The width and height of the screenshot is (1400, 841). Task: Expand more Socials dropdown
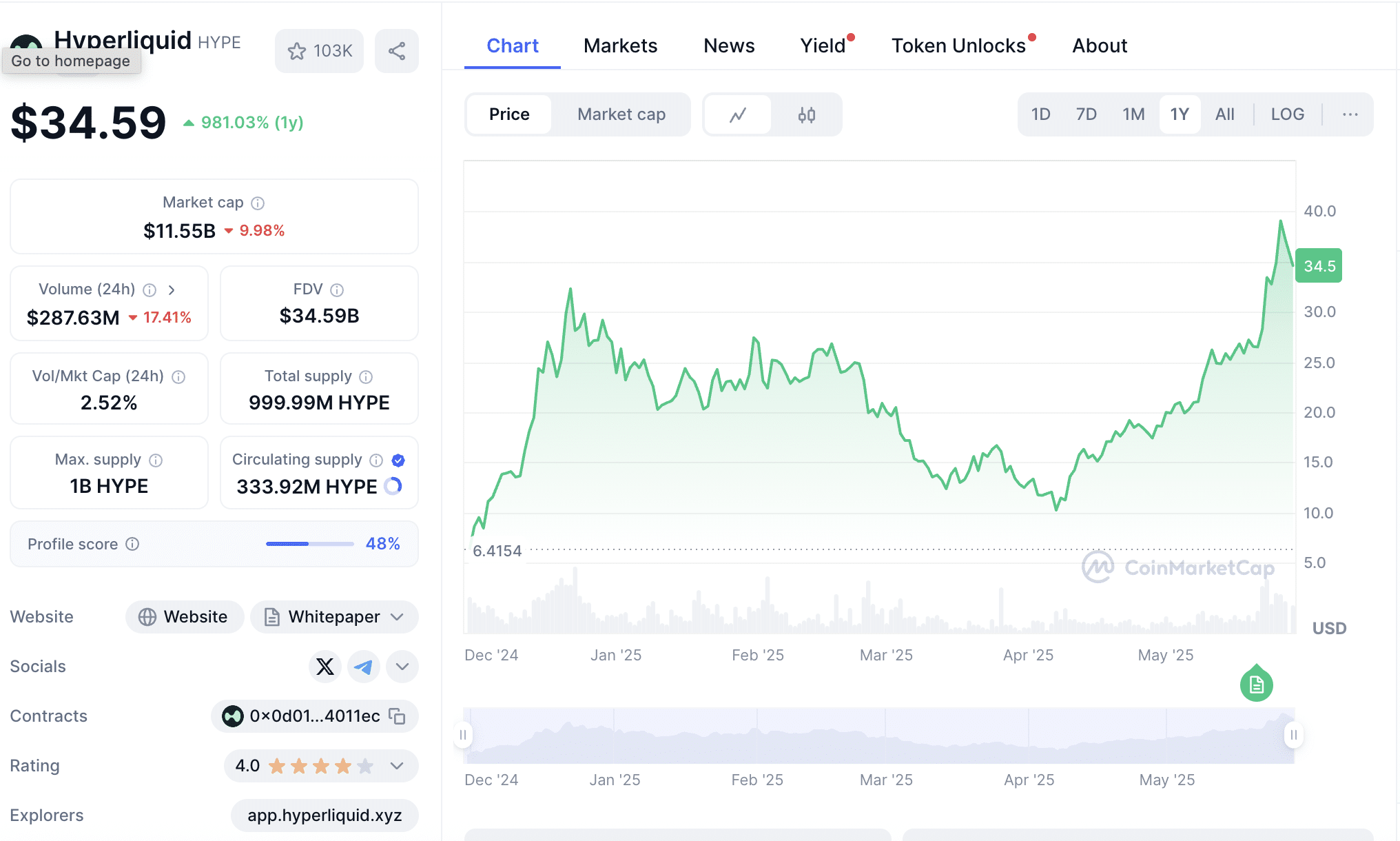coord(402,667)
